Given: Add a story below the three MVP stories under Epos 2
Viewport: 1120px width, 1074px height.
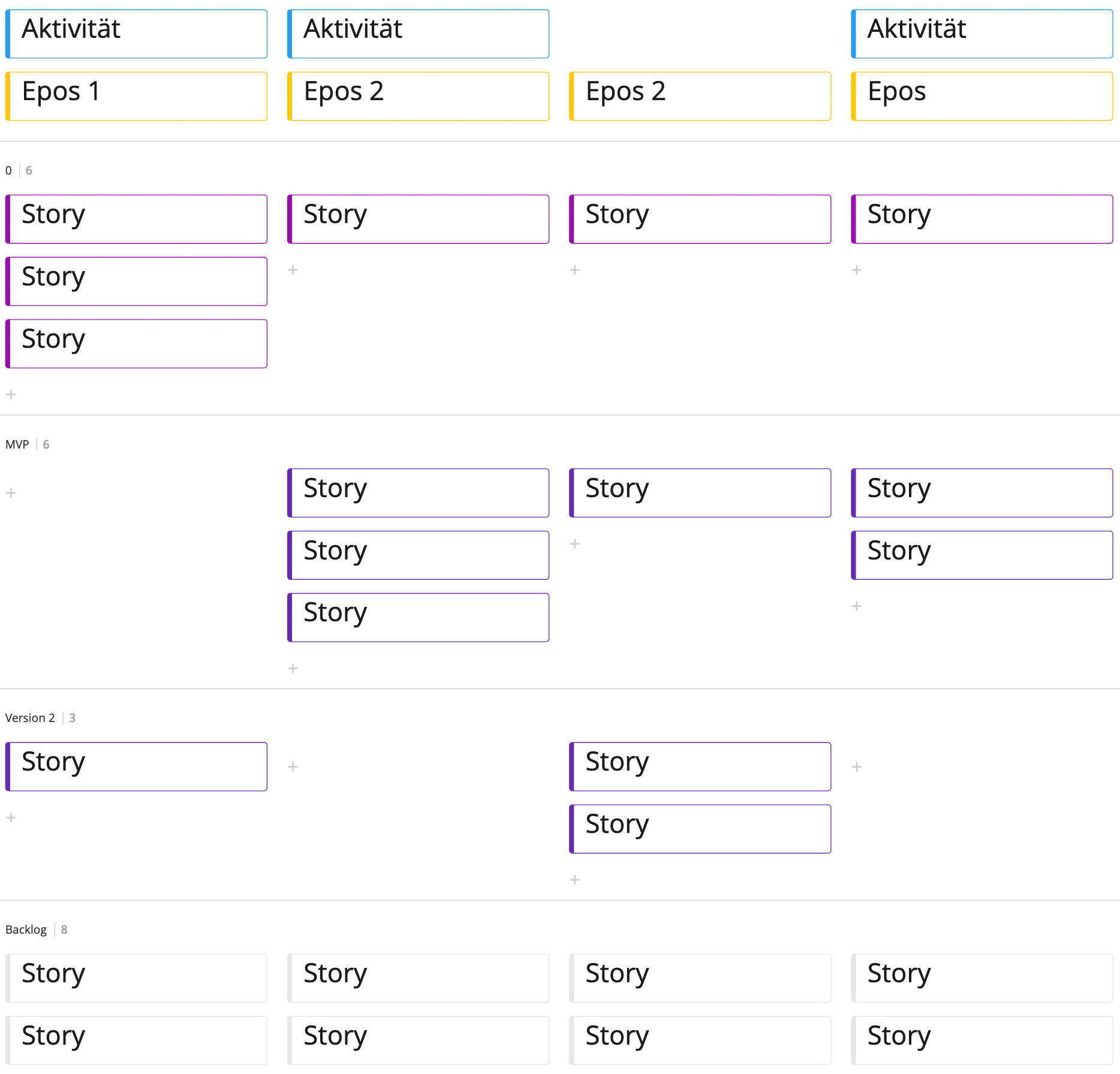Looking at the screenshot, I should point(293,668).
